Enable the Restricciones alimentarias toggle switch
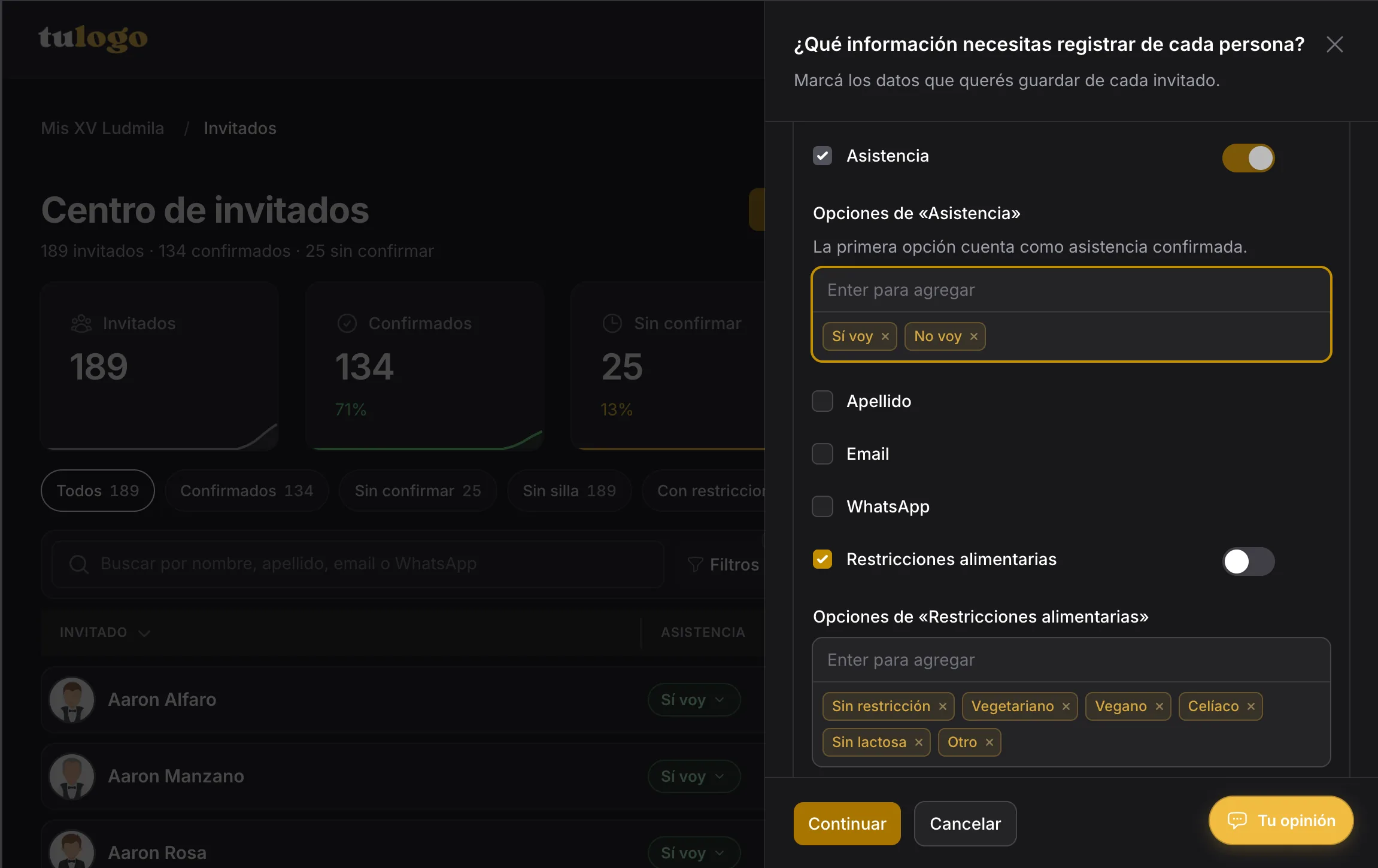The width and height of the screenshot is (1378, 868). click(x=1248, y=562)
